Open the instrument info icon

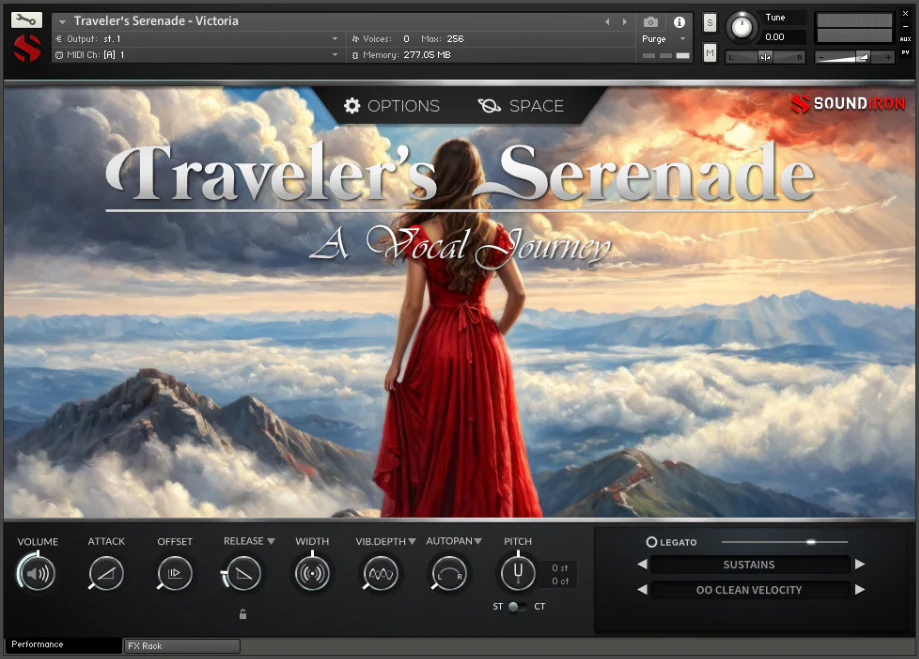point(679,22)
